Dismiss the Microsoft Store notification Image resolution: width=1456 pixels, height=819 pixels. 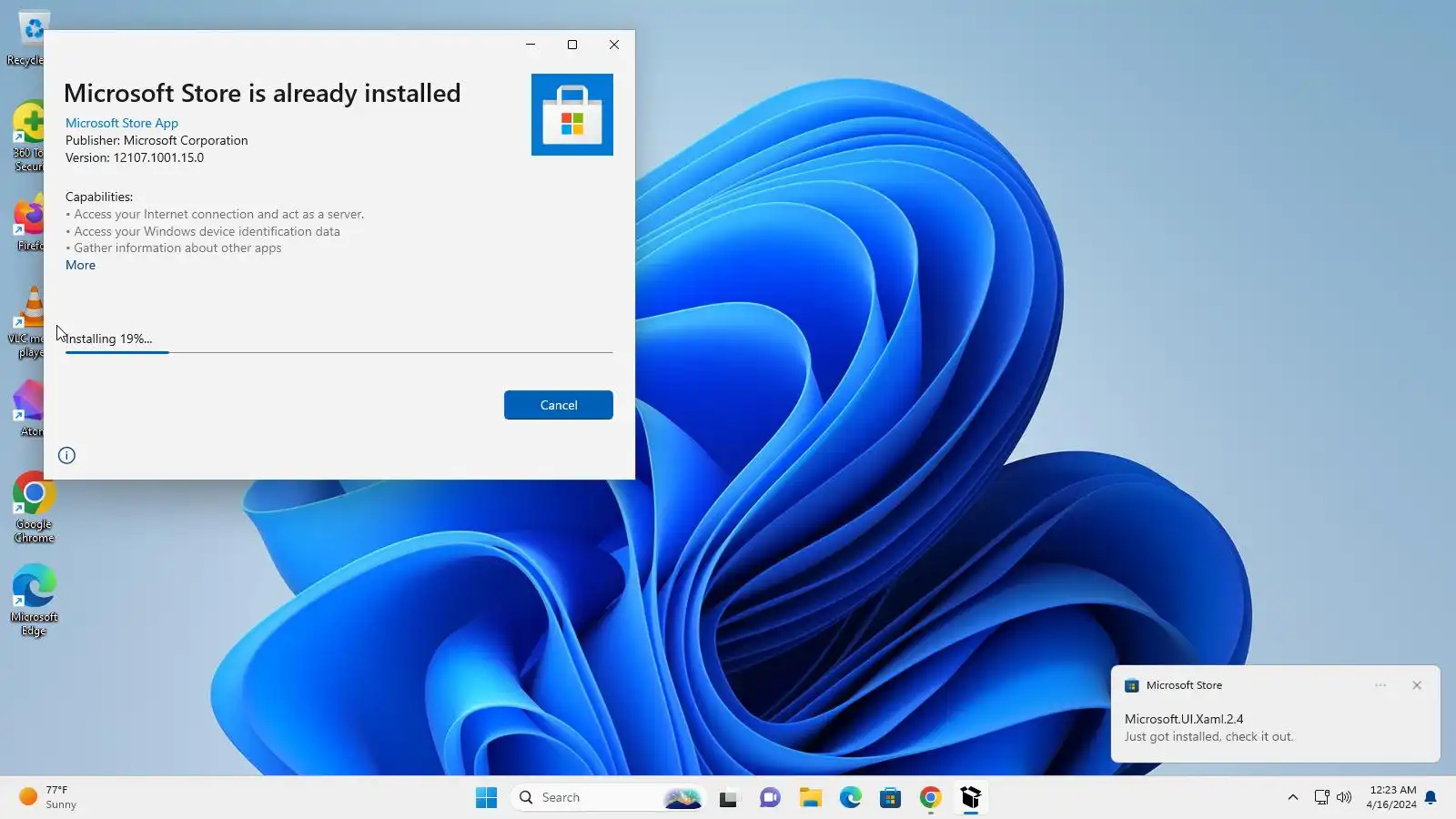coord(1417,685)
